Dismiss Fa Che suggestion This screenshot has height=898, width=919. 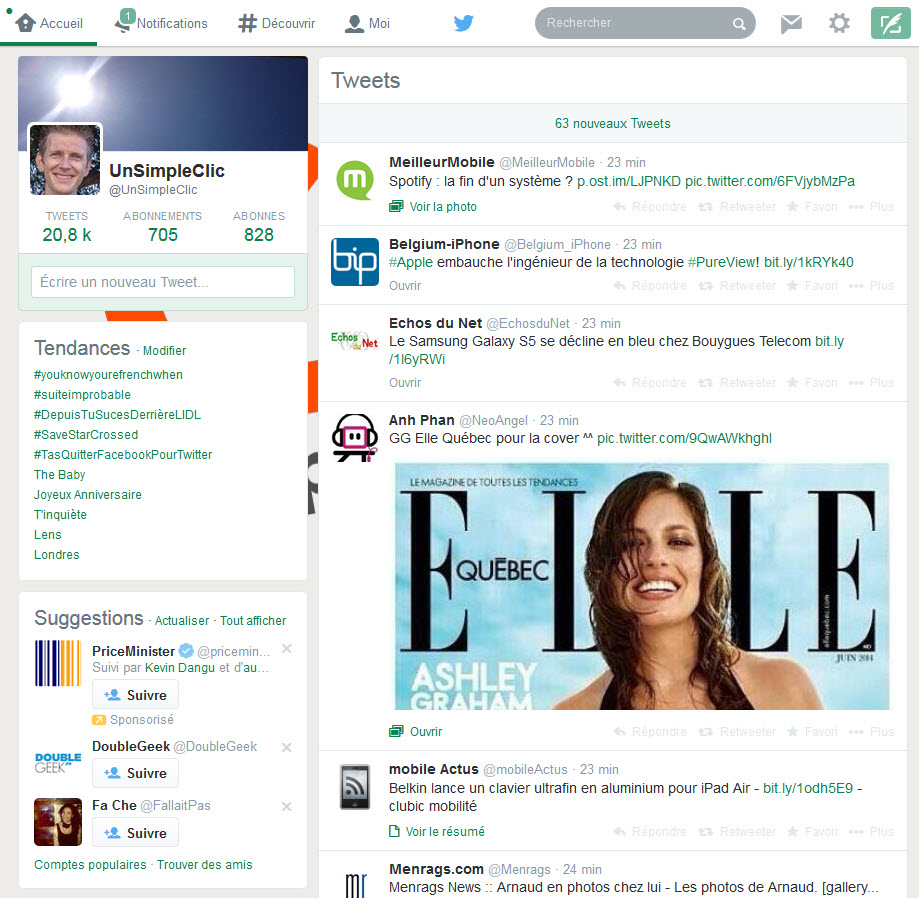click(287, 807)
